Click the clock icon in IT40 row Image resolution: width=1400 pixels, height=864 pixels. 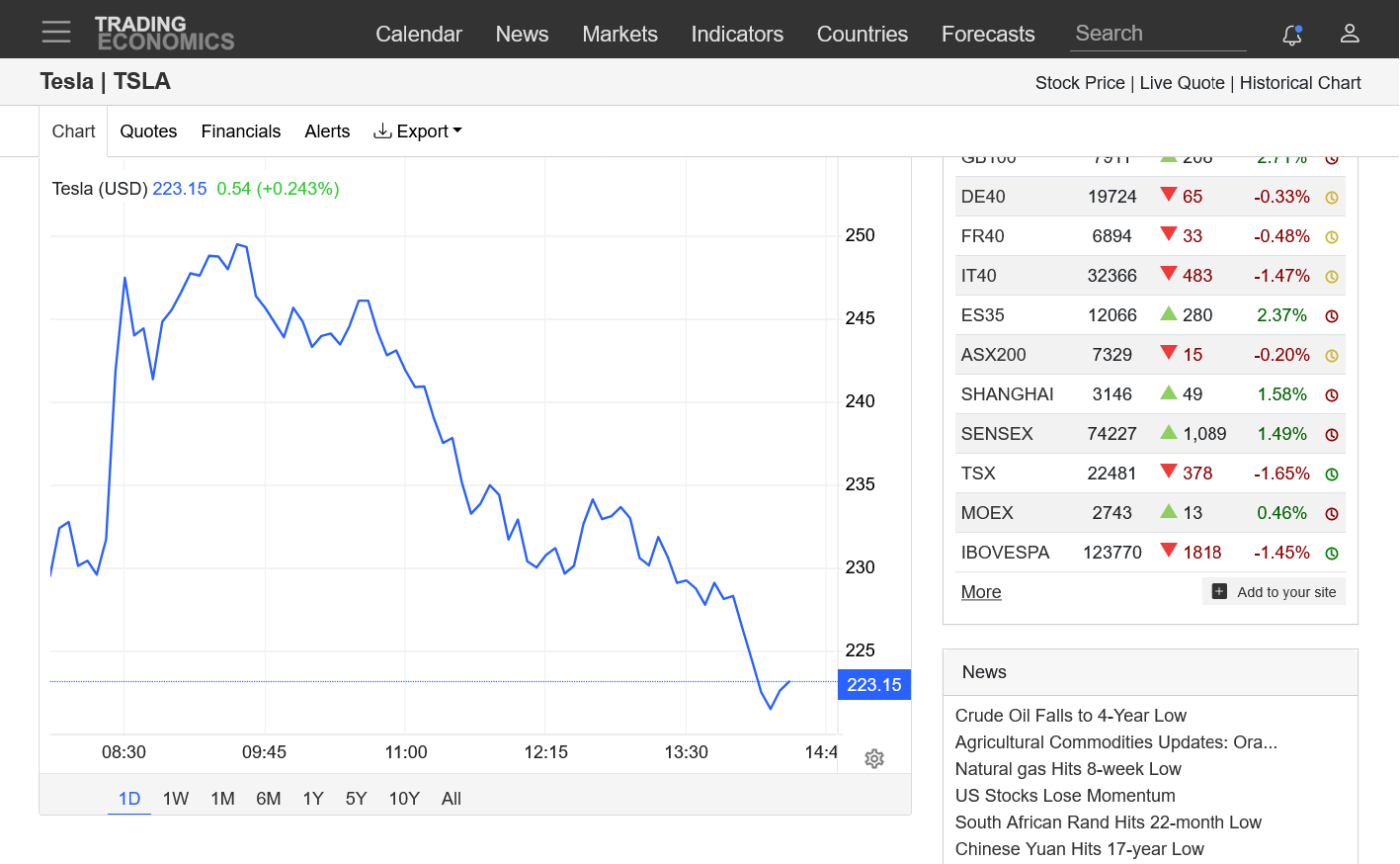pyautogui.click(x=1332, y=277)
